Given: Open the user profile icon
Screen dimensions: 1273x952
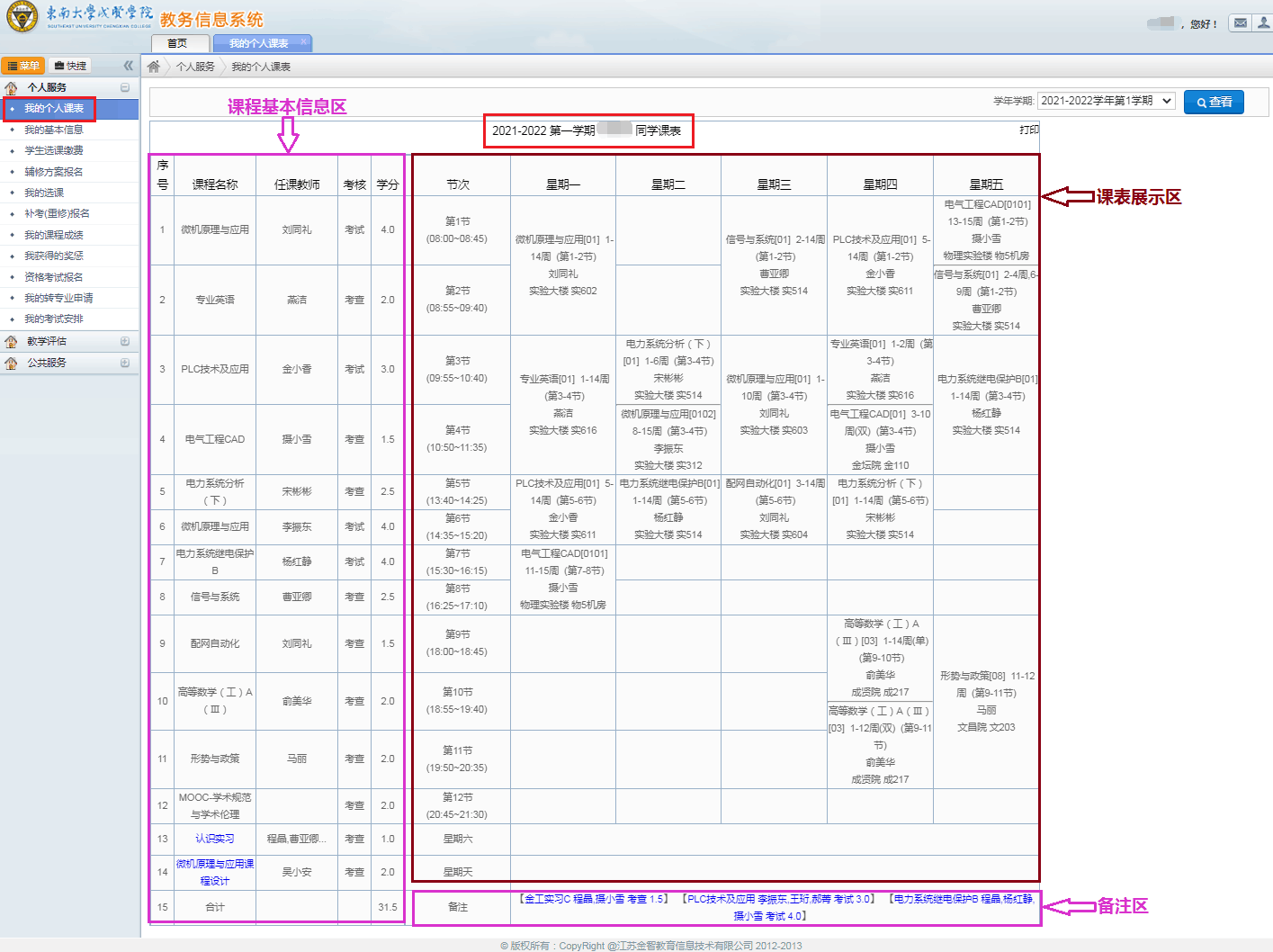Looking at the screenshot, I should coord(1264,22).
